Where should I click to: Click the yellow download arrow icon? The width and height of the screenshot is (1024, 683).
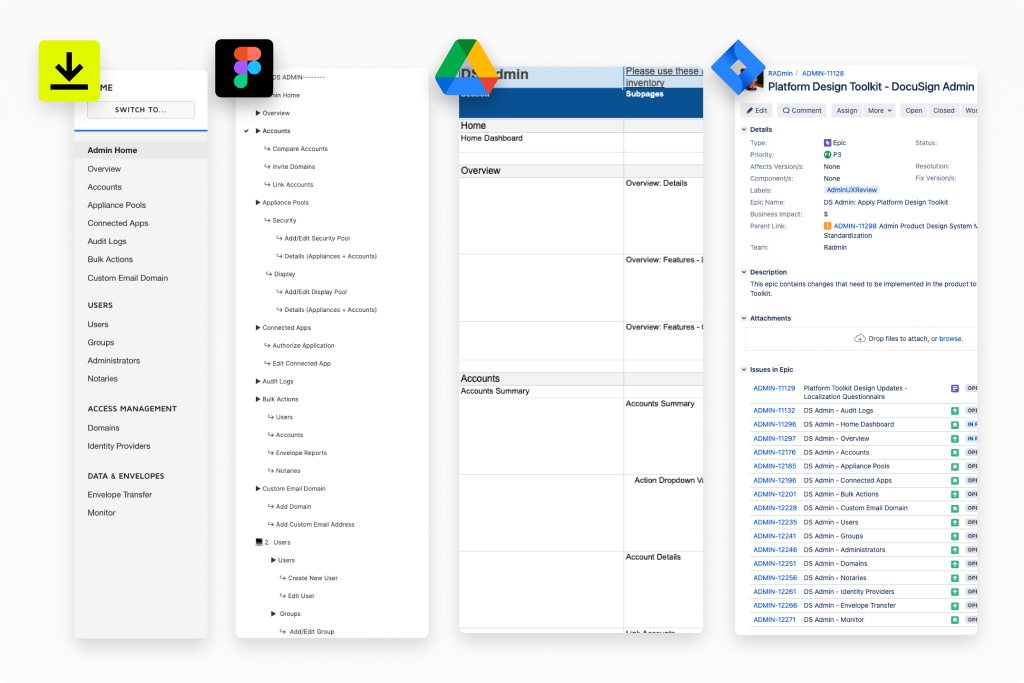click(x=69, y=71)
